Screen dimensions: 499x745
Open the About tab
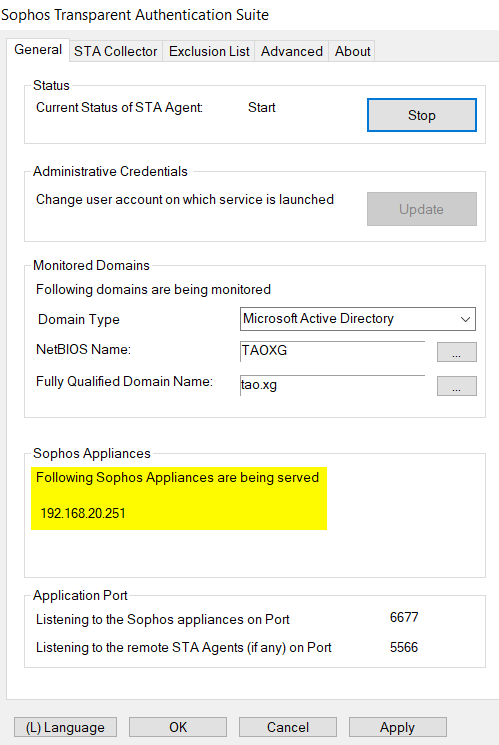point(352,51)
